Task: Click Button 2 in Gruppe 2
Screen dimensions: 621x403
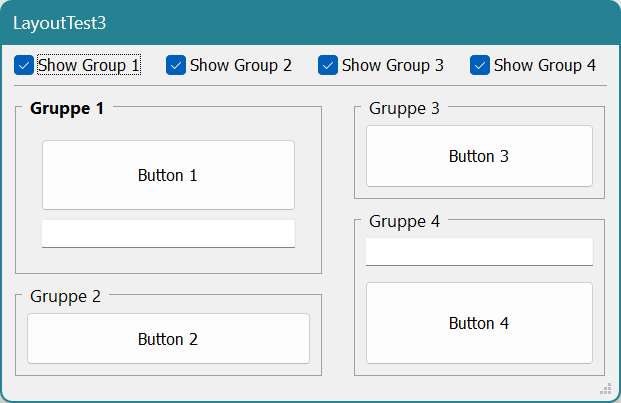Action: point(168,338)
